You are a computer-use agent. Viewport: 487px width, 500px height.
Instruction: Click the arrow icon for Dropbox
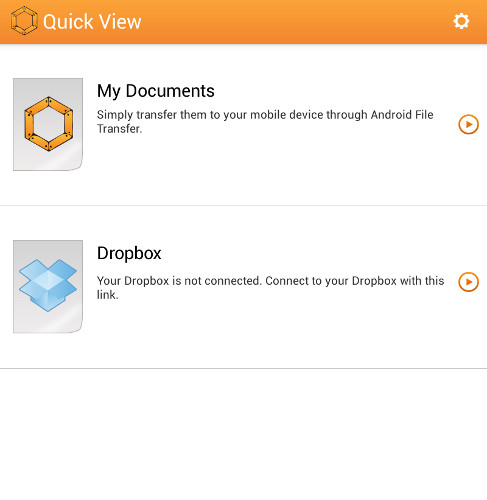tap(468, 282)
